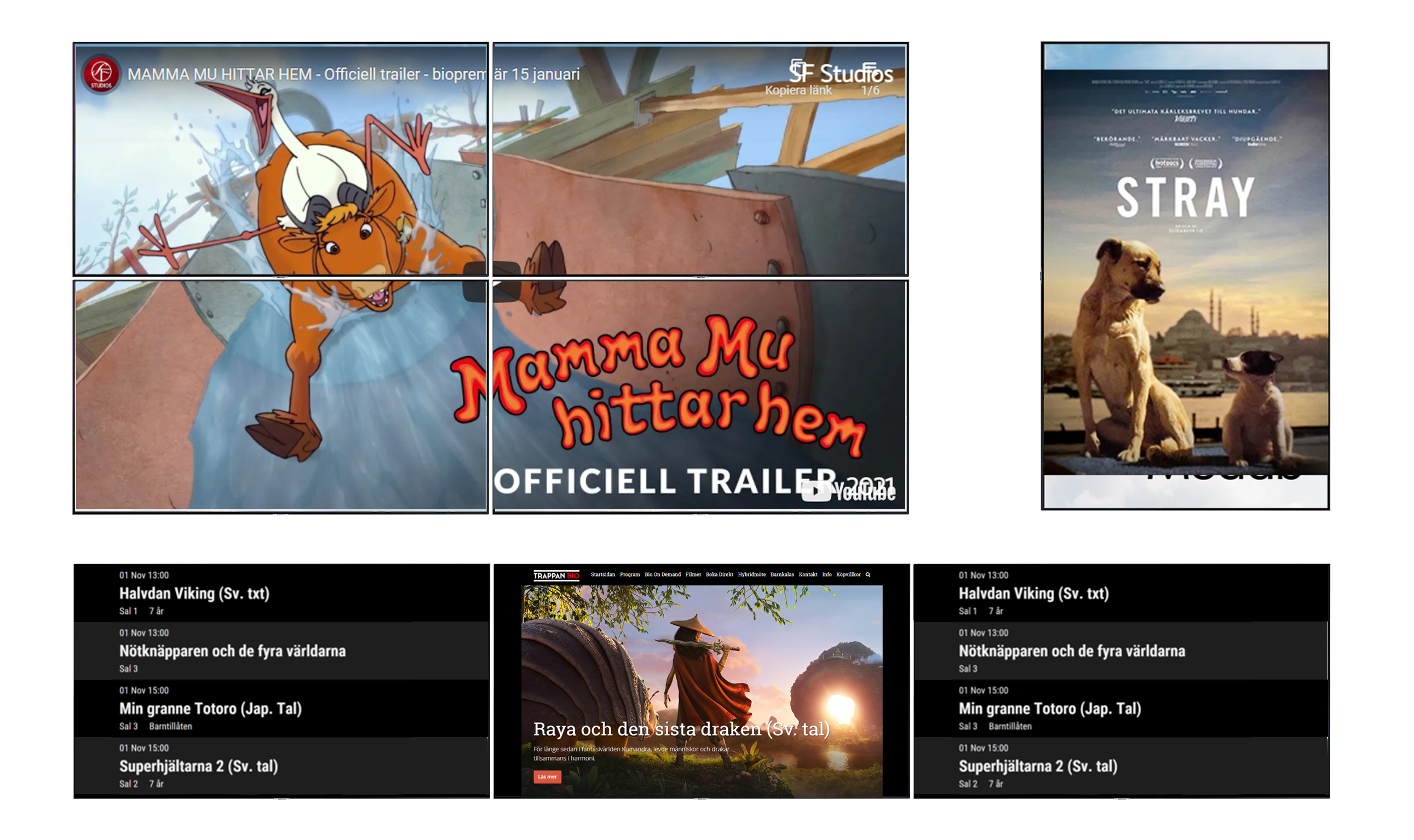Select the Filmer navigation link
The image size is (1414, 840).
coord(693,574)
